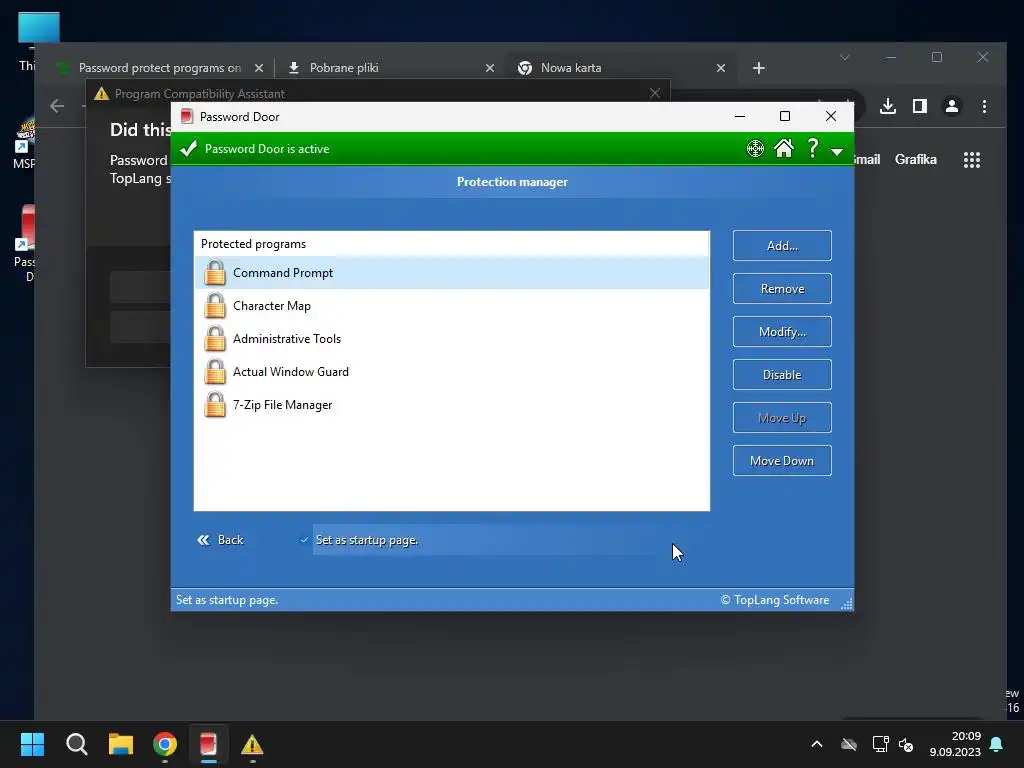Remove the selected protected program
Screen dimensions: 1024x768
[782, 289]
